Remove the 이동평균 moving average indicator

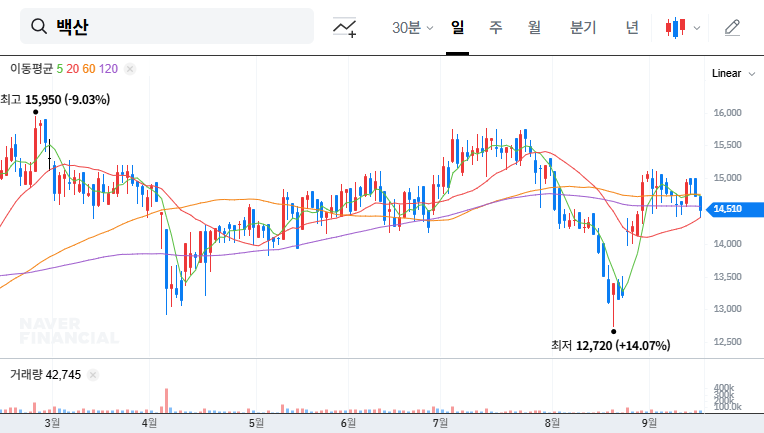pyautogui.click(x=130, y=69)
